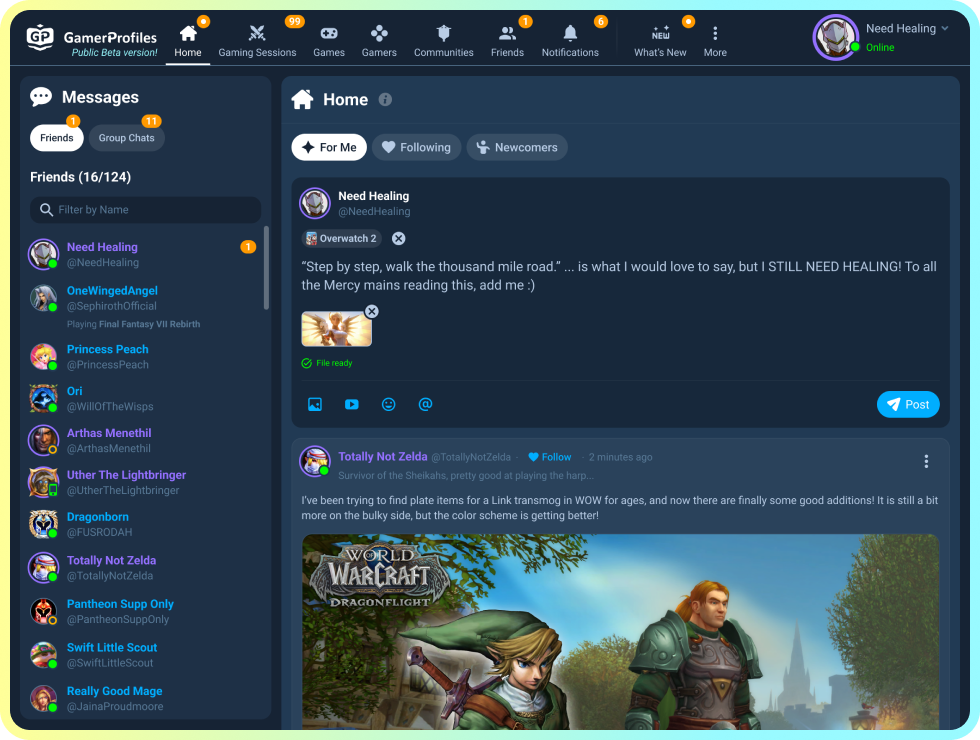Click Dragonborn's avatar in friends list
The width and height of the screenshot is (980, 740).
click(44, 524)
